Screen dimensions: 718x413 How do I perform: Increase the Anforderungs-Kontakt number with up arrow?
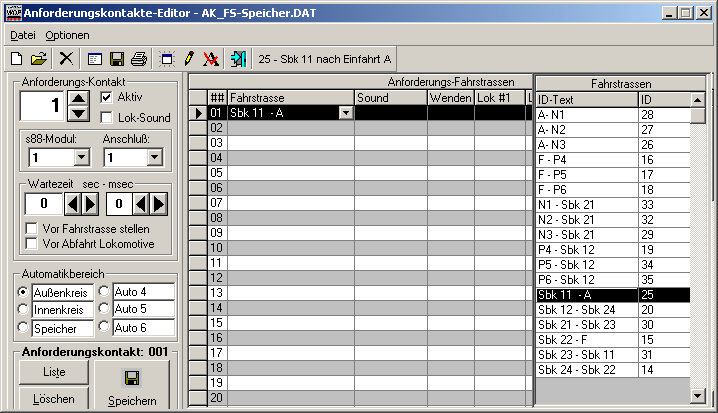78,98
